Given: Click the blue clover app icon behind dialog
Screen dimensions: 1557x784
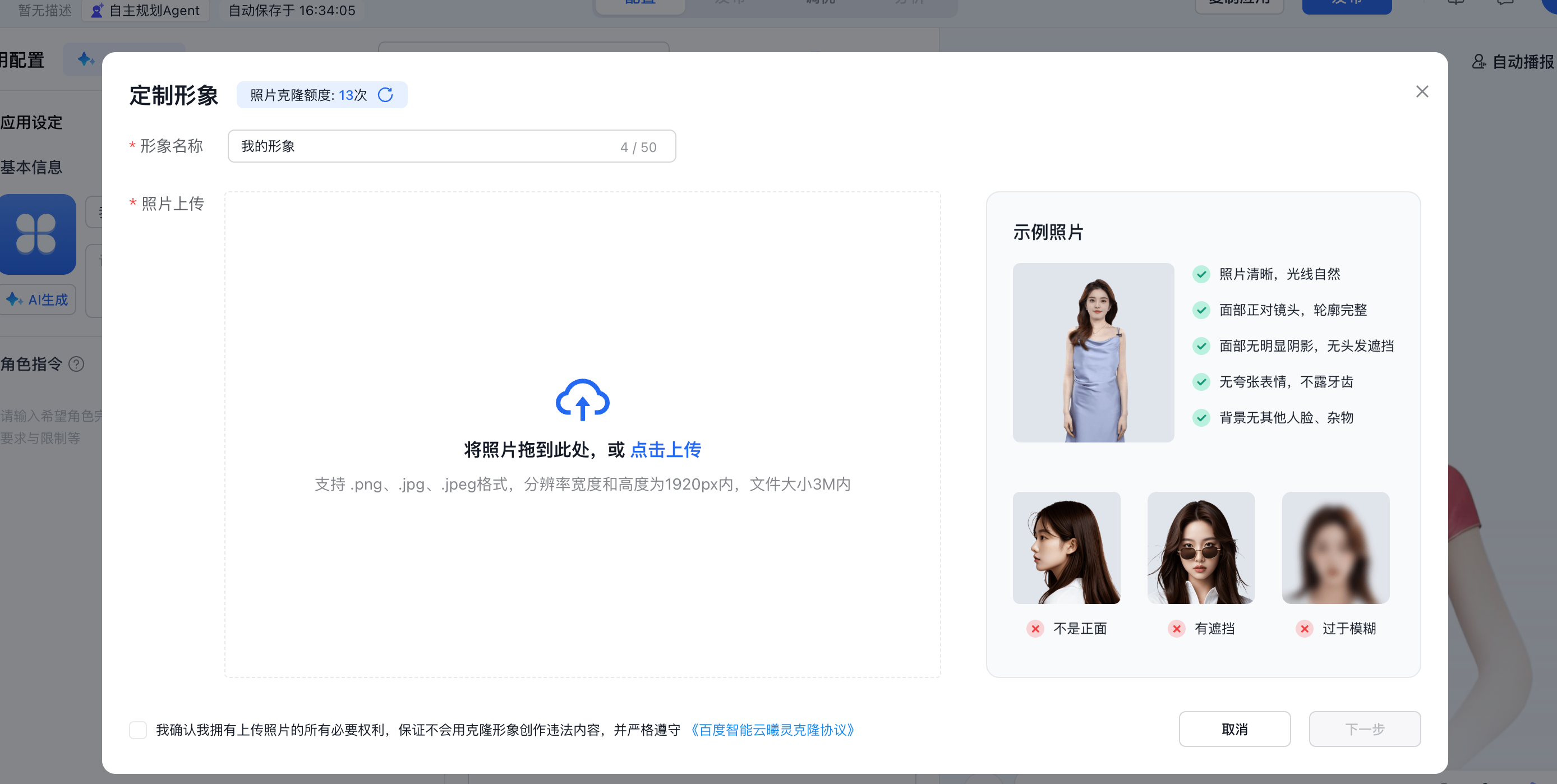Looking at the screenshot, I should click(38, 234).
